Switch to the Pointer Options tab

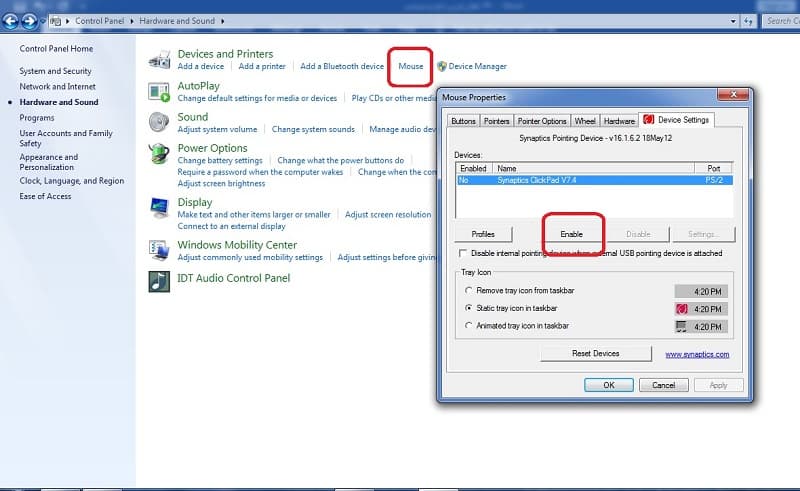tap(542, 121)
